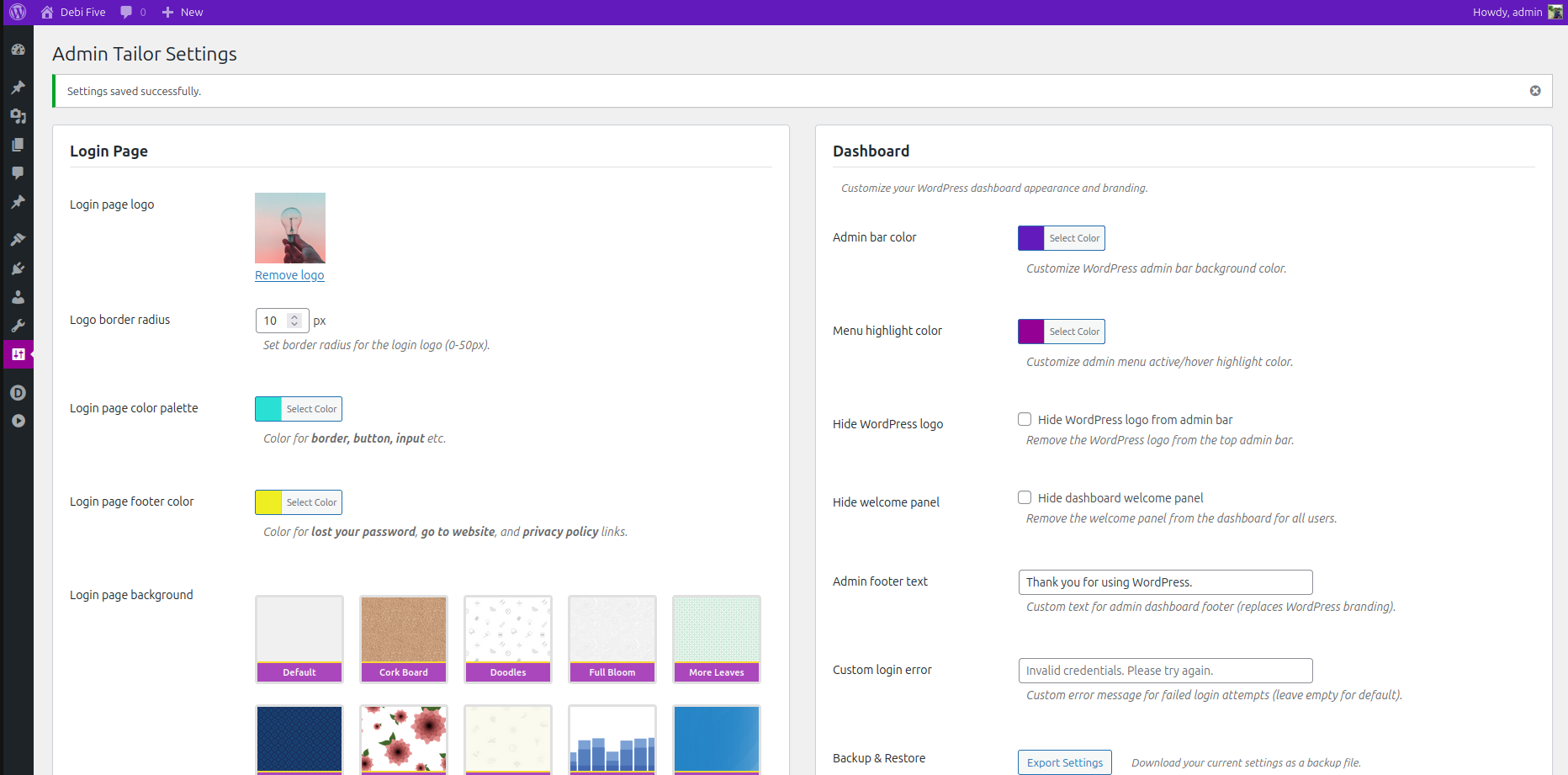The width and height of the screenshot is (1568, 775).
Task: Dismiss the Settings saved successfully notice
Action: (x=1535, y=91)
